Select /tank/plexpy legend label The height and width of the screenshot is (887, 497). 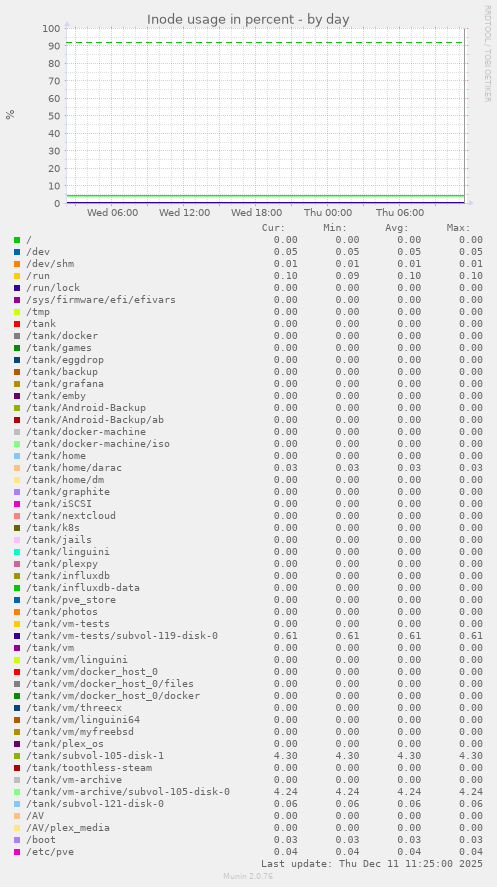[62, 563]
